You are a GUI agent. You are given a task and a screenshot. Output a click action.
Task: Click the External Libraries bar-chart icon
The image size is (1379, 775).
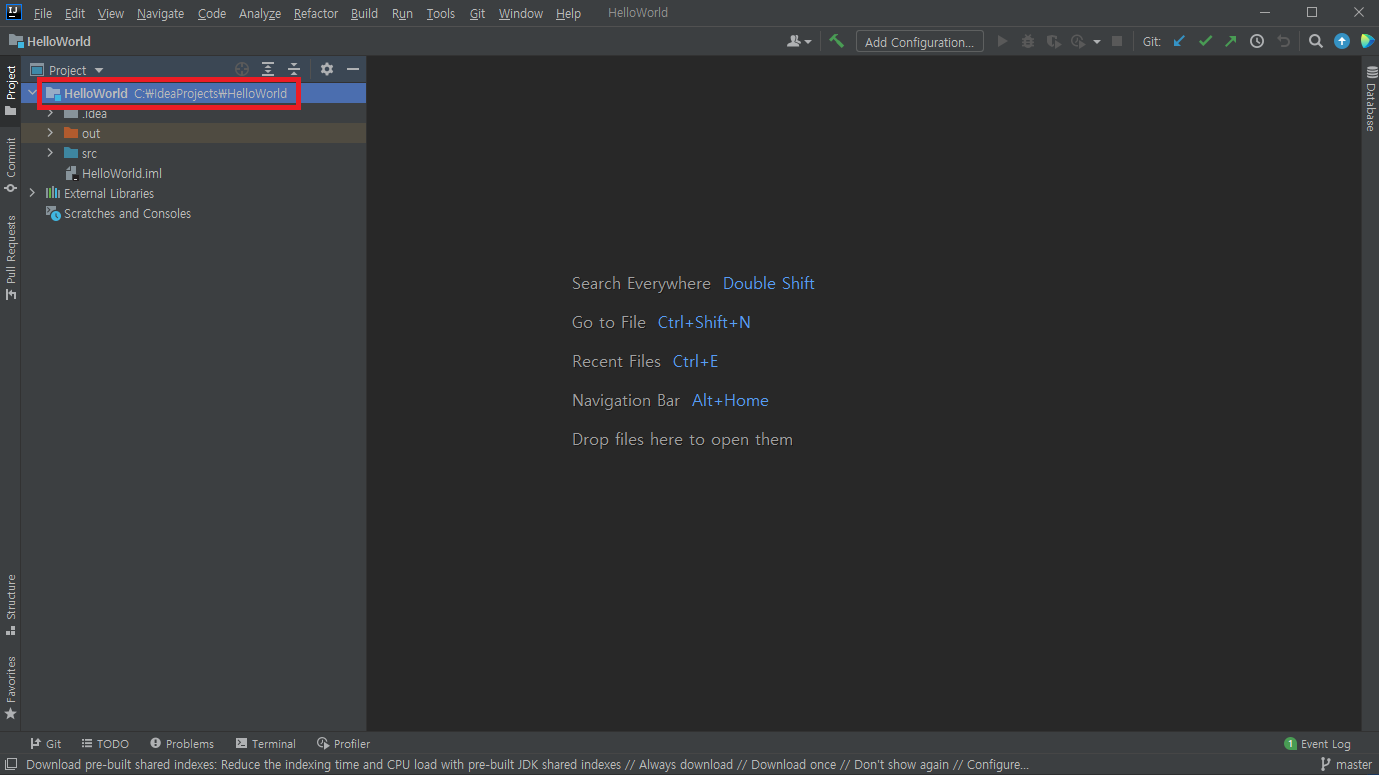point(52,193)
